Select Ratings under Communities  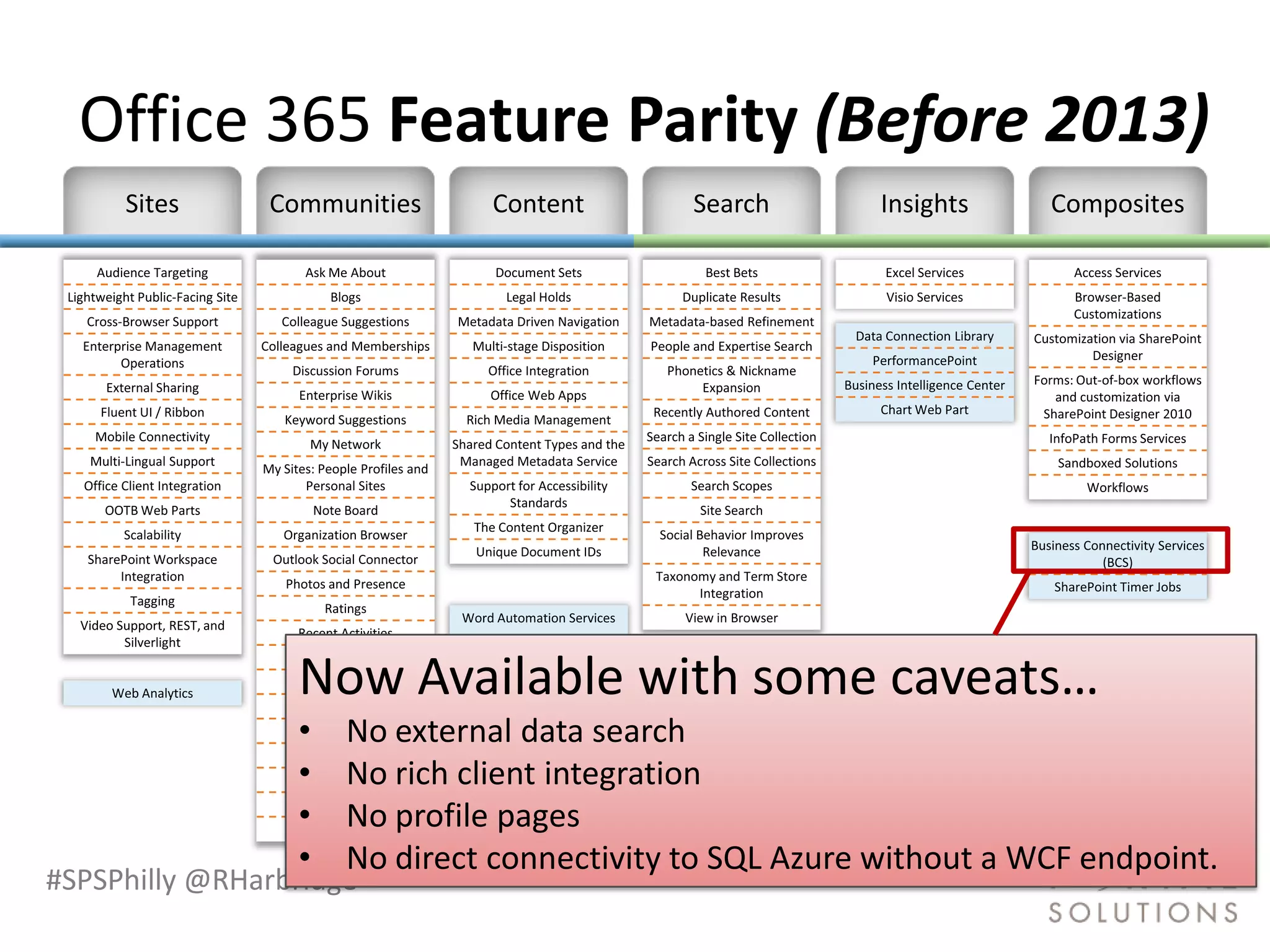coord(345,609)
